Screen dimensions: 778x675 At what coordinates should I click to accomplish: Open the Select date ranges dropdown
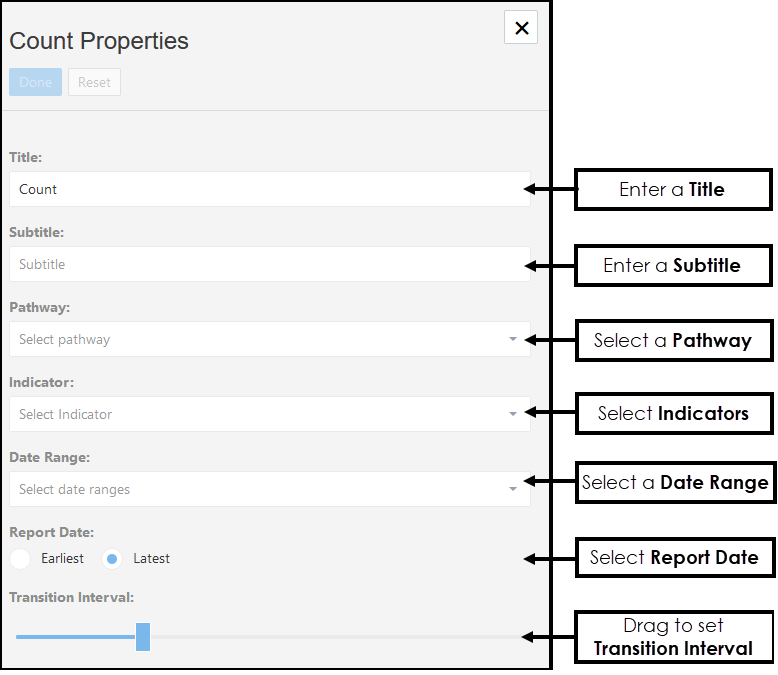pos(260,489)
